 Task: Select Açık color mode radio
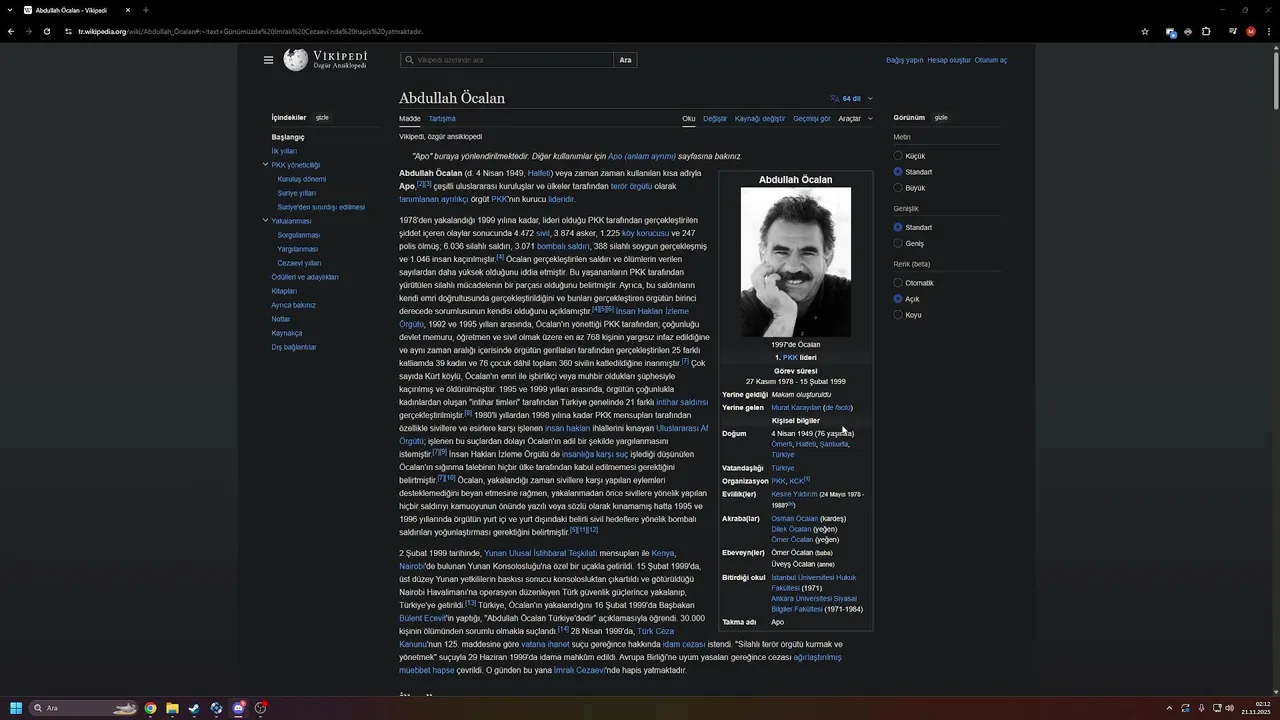pyautogui.click(x=898, y=299)
